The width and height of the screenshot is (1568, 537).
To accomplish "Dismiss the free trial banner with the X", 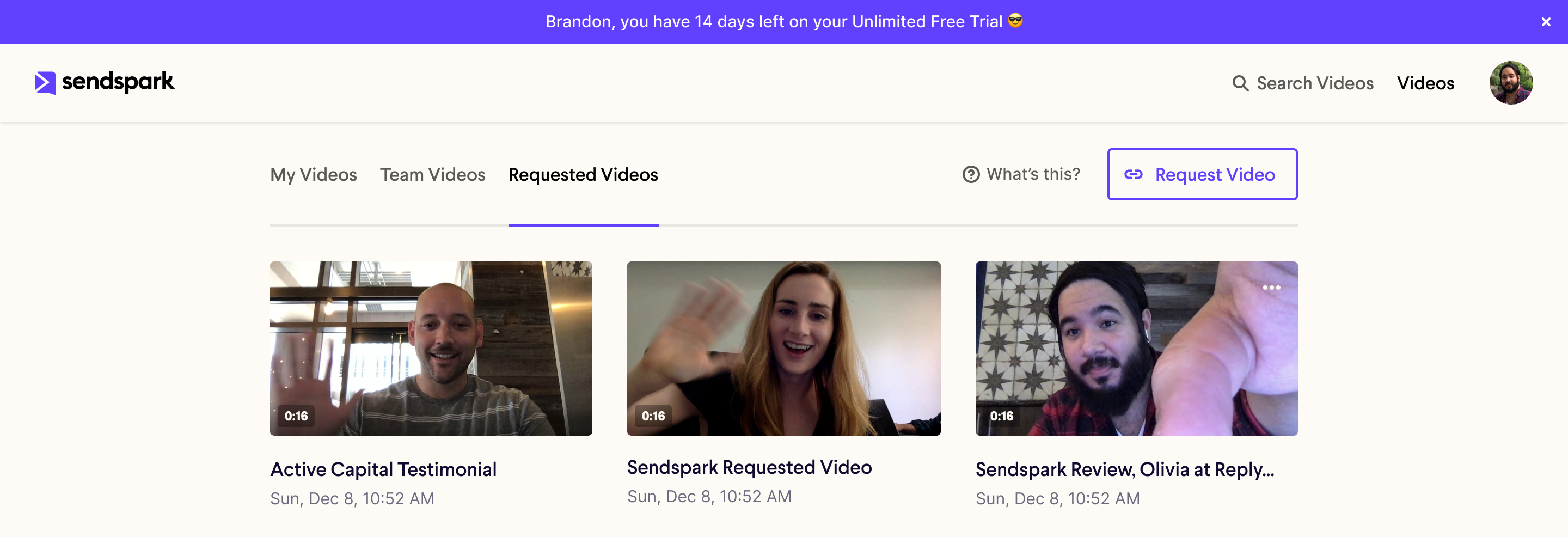I will (x=1546, y=22).
